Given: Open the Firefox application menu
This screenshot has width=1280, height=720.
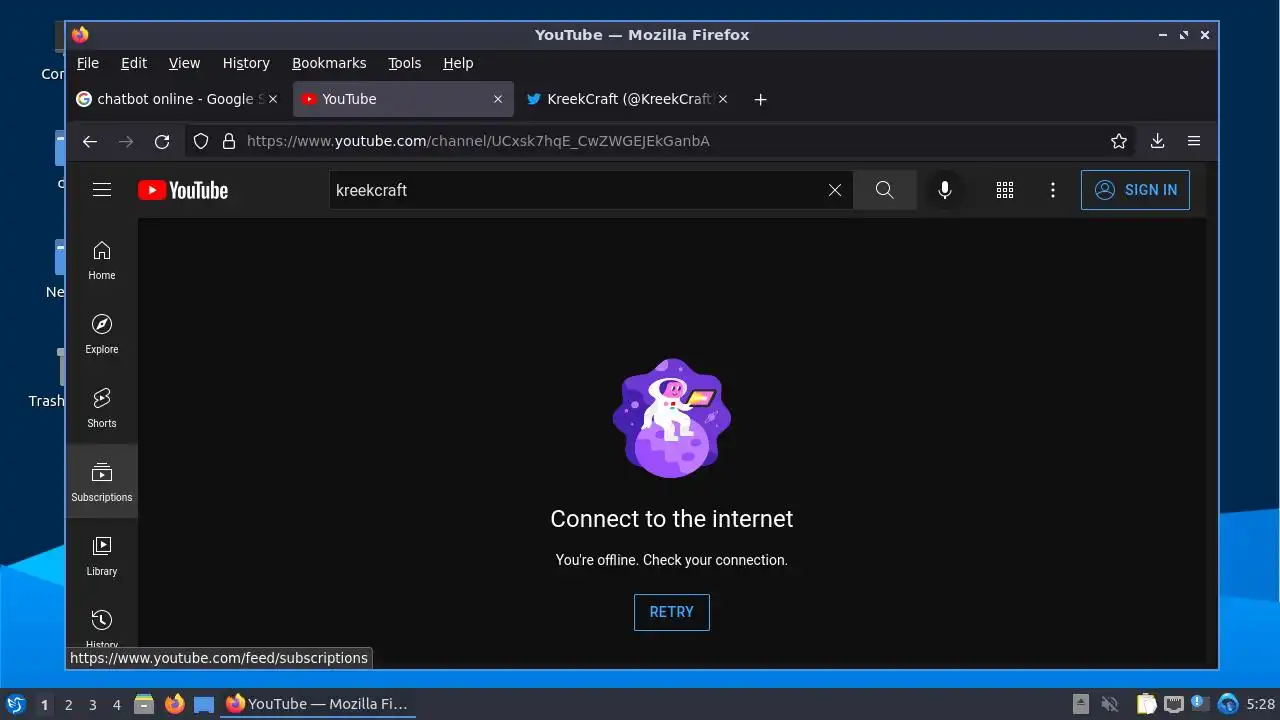Looking at the screenshot, I should (1194, 141).
